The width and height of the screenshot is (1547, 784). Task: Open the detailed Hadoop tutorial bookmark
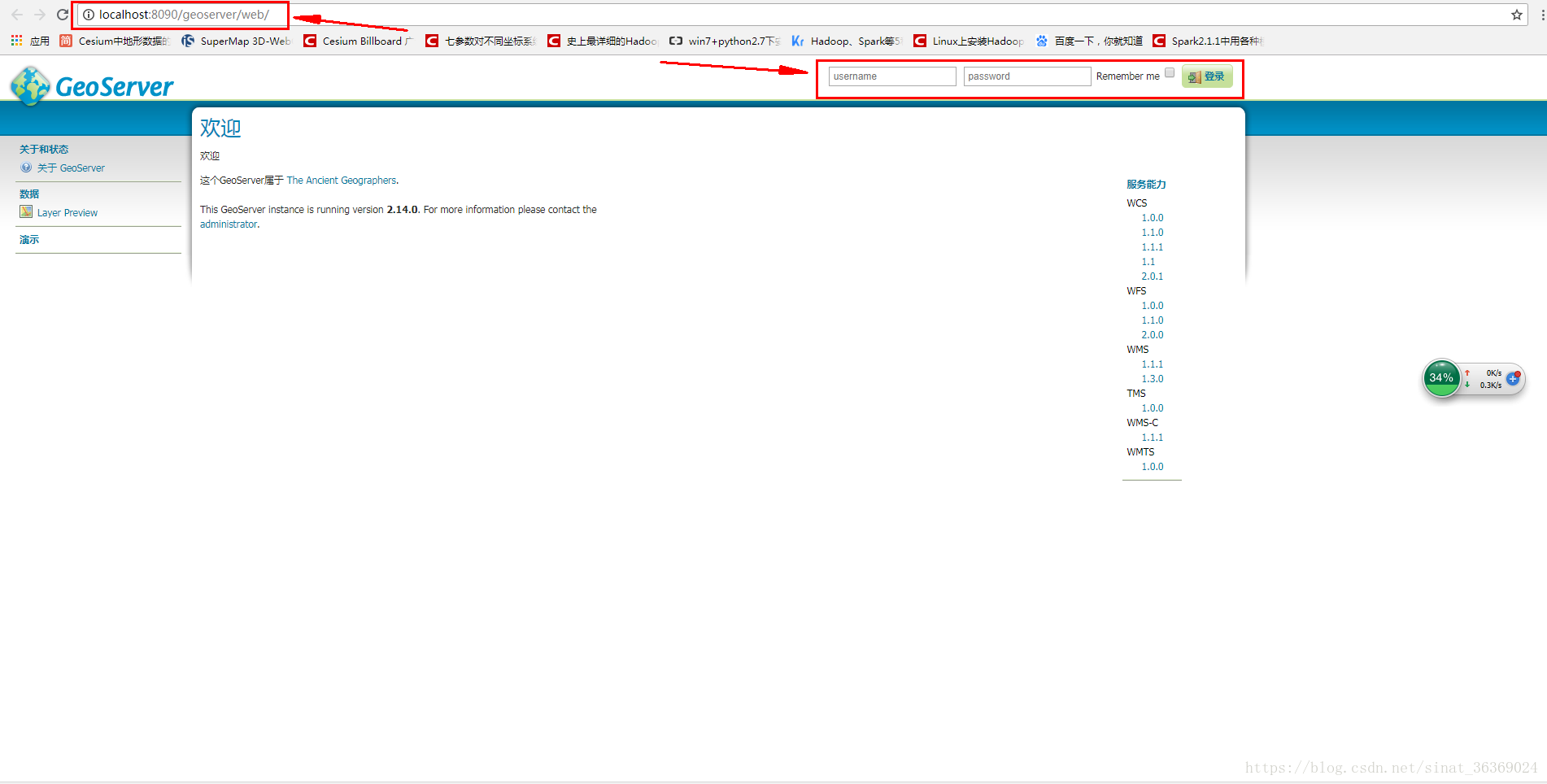pyautogui.click(x=603, y=41)
